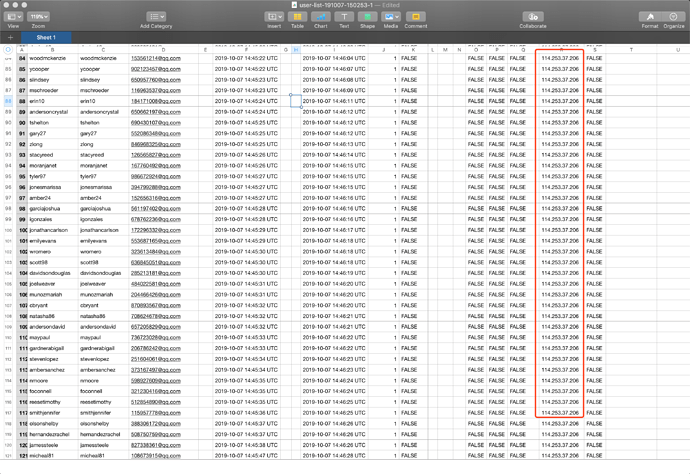690x474 pixels.
Task: Open email link 153561214@qq.com
Action: [x=156, y=58]
